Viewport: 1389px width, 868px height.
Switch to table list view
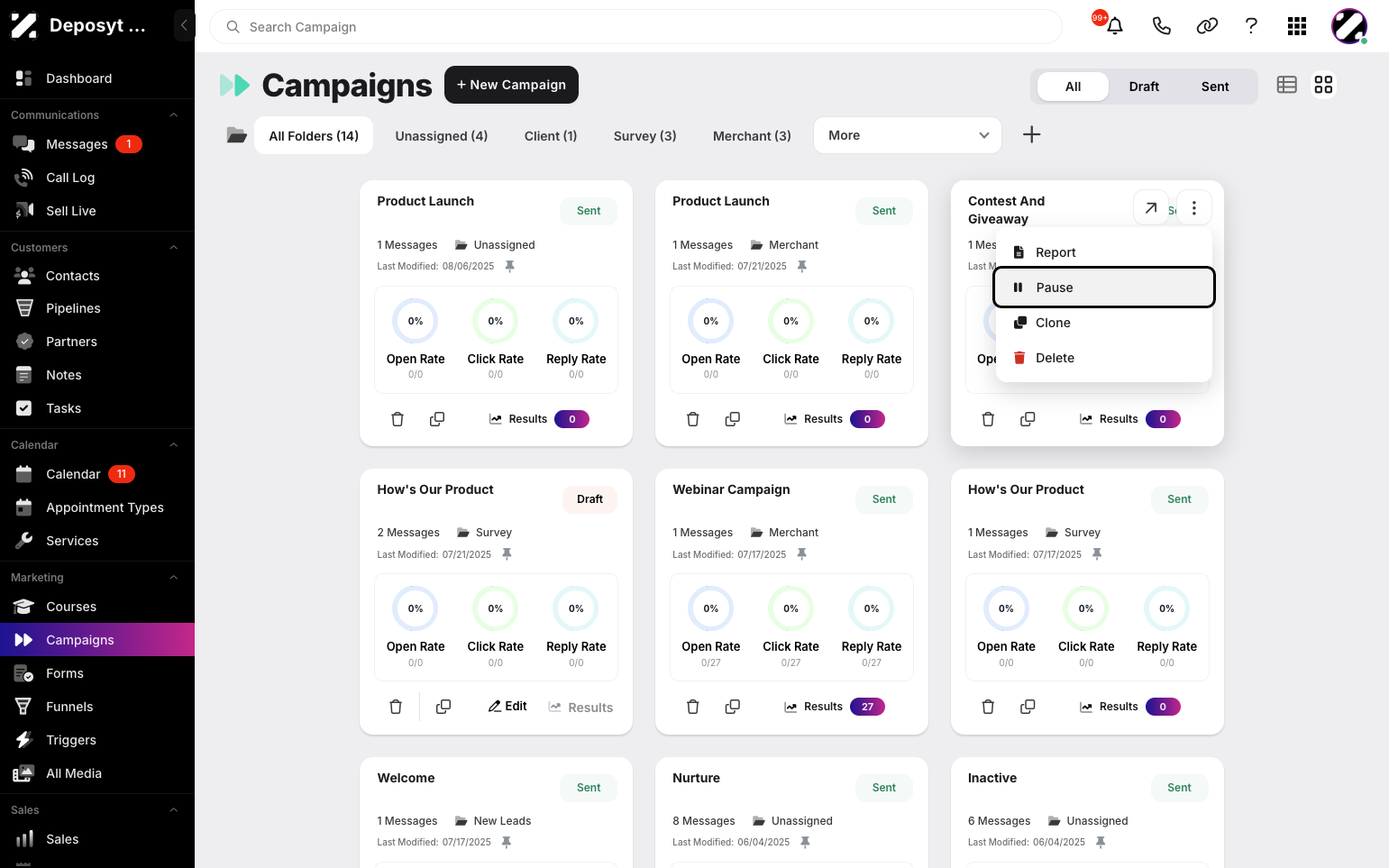pos(1287,85)
